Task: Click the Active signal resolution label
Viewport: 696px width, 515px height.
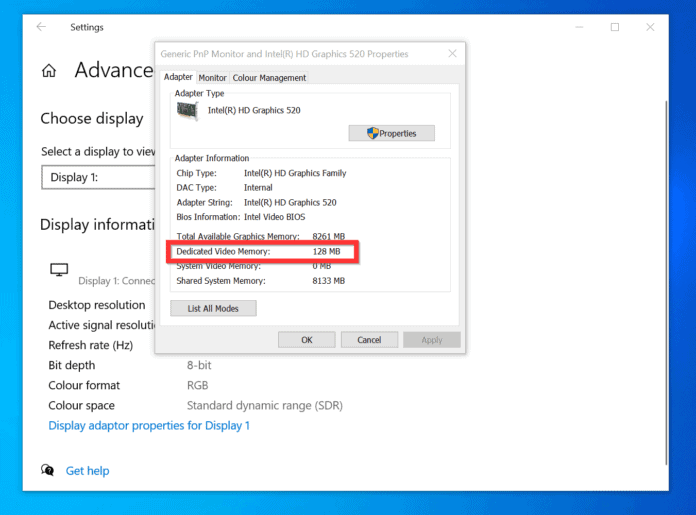Action: point(102,325)
